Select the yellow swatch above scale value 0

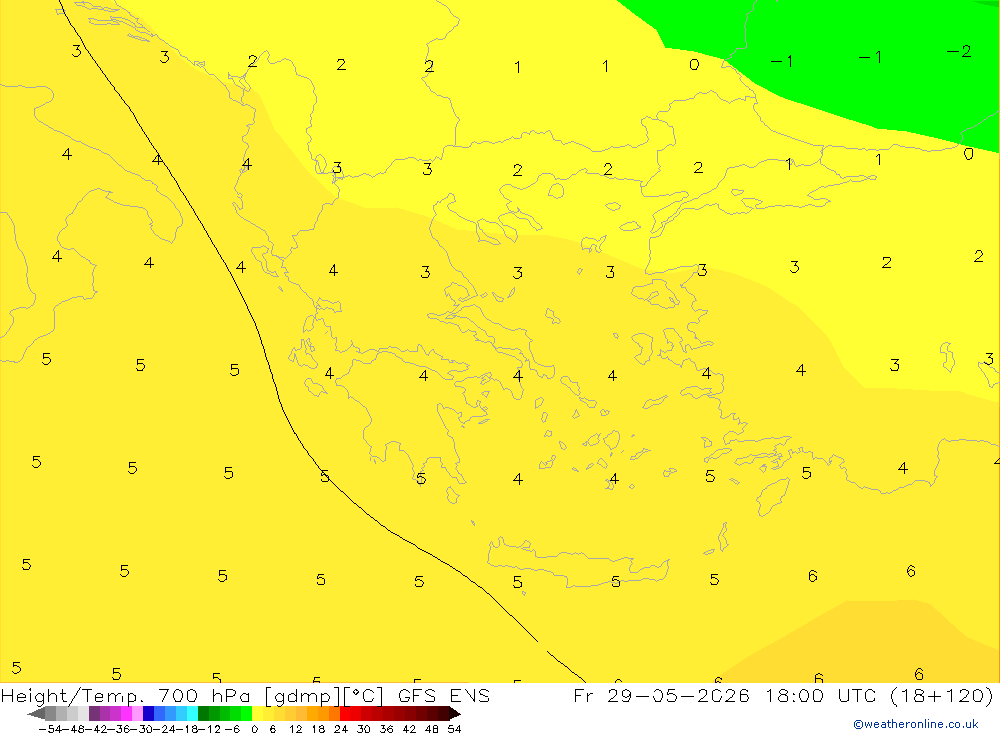click(x=257, y=714)
